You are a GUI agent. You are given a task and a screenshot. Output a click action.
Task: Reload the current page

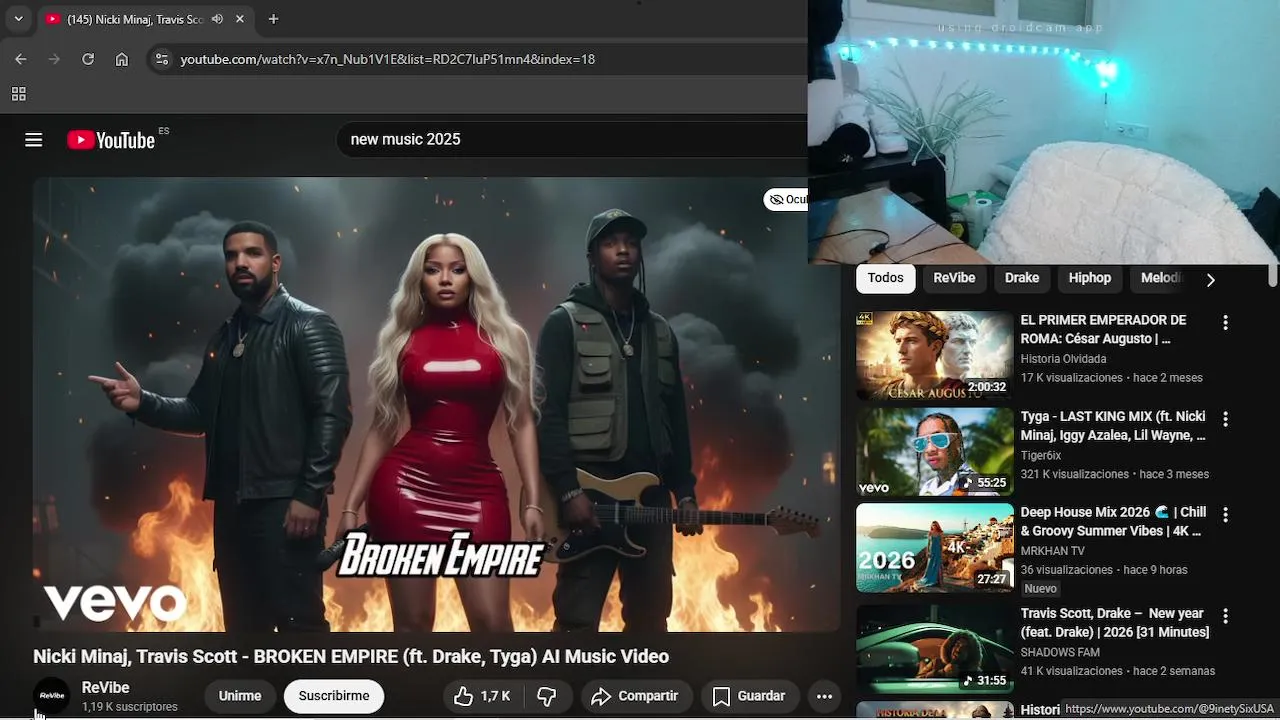(x=88, y=59)
